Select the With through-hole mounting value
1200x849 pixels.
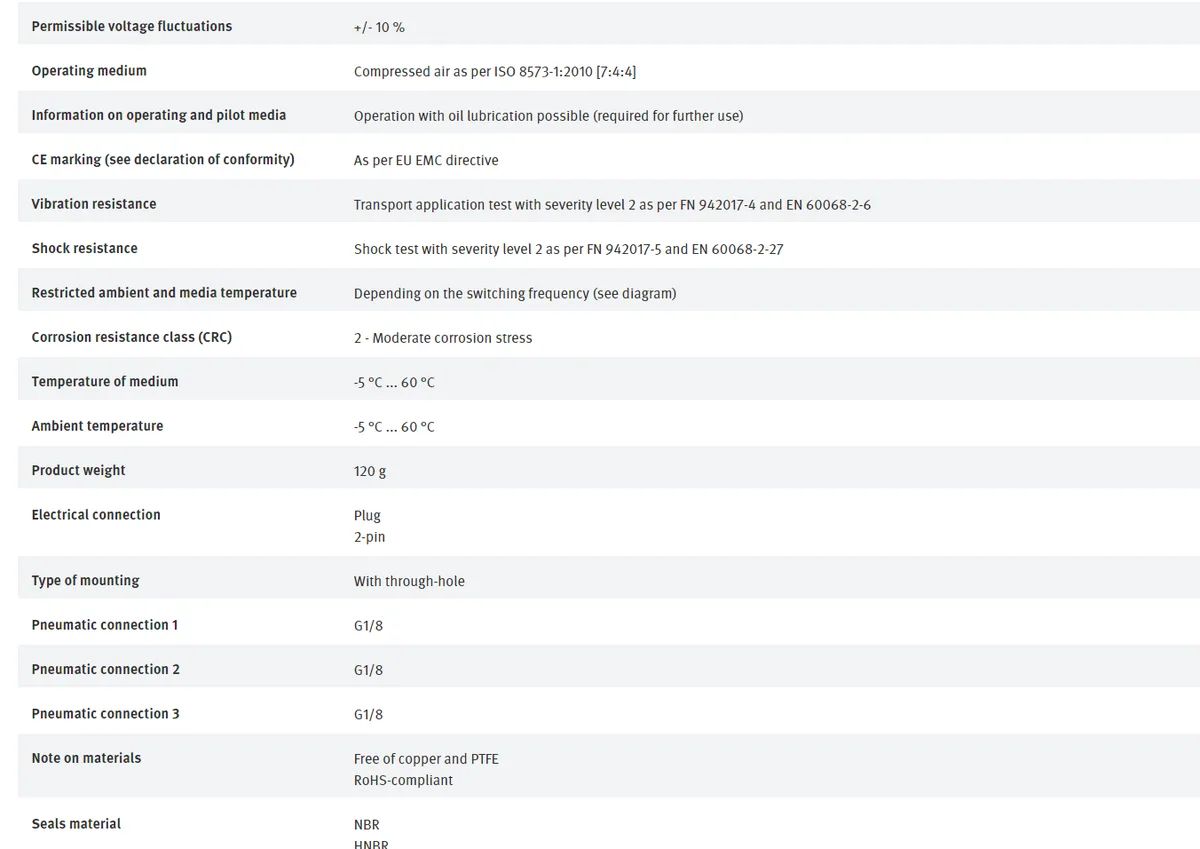409,581
